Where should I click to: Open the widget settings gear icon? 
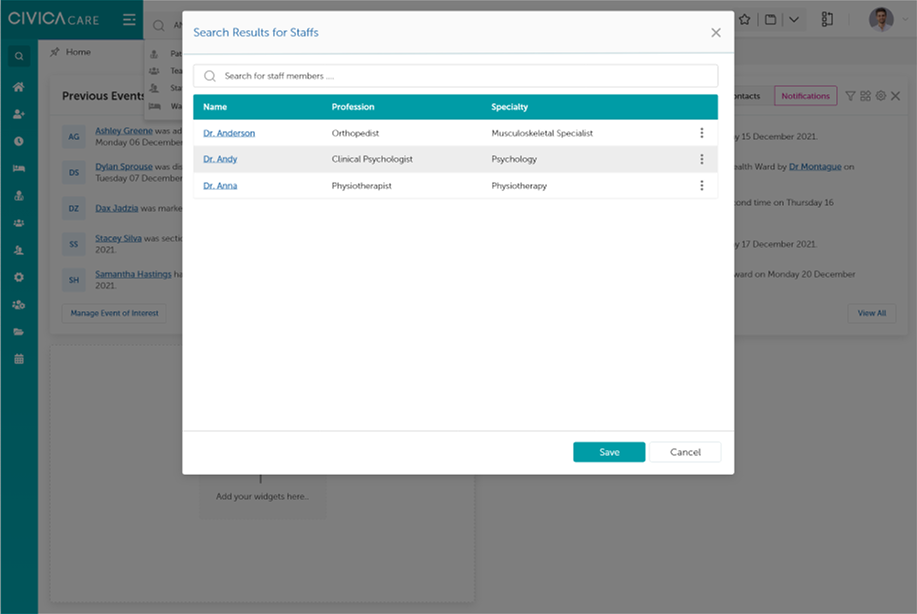(x=881, y=96)
